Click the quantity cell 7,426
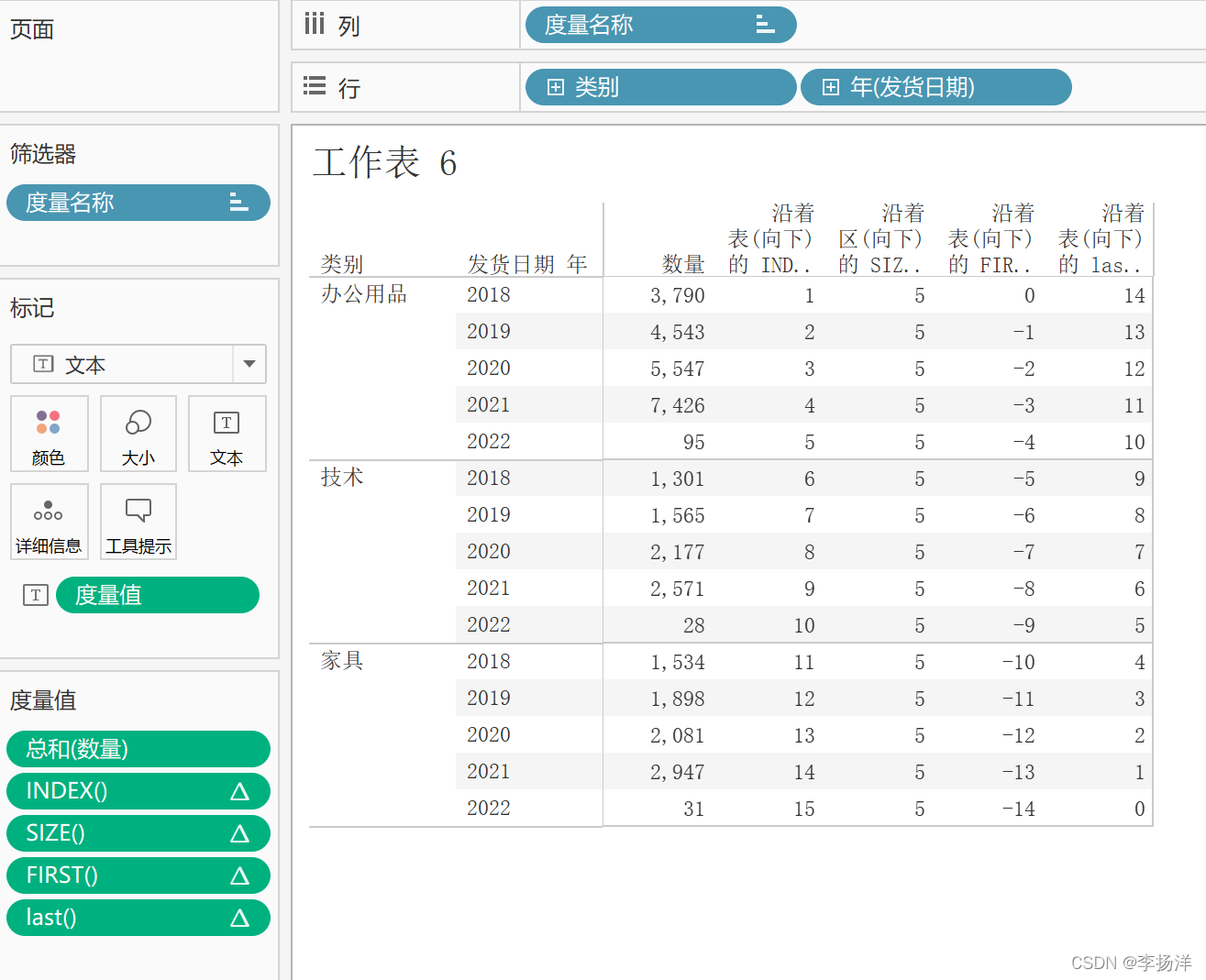 678,405
